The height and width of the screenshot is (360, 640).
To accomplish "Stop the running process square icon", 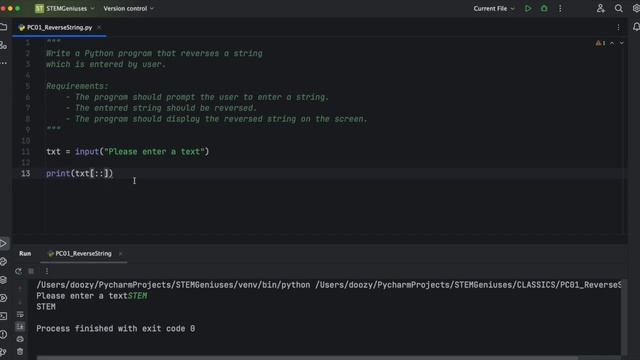I will coord(31,271).
